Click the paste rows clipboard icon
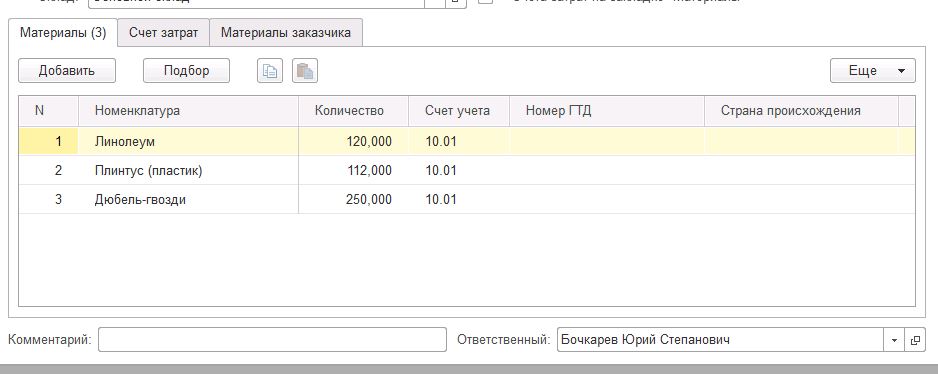 pos(305,71)
